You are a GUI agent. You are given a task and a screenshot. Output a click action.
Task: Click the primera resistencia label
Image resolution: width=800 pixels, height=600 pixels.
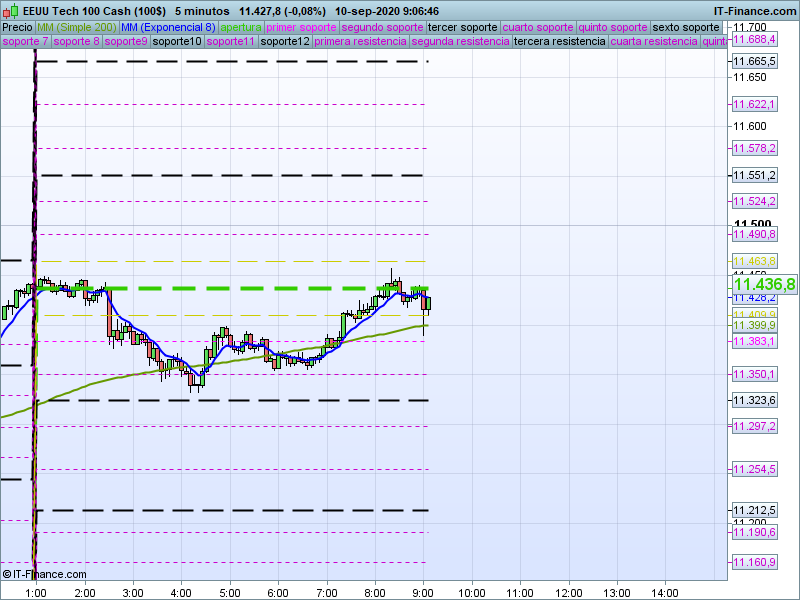[360, 42]
